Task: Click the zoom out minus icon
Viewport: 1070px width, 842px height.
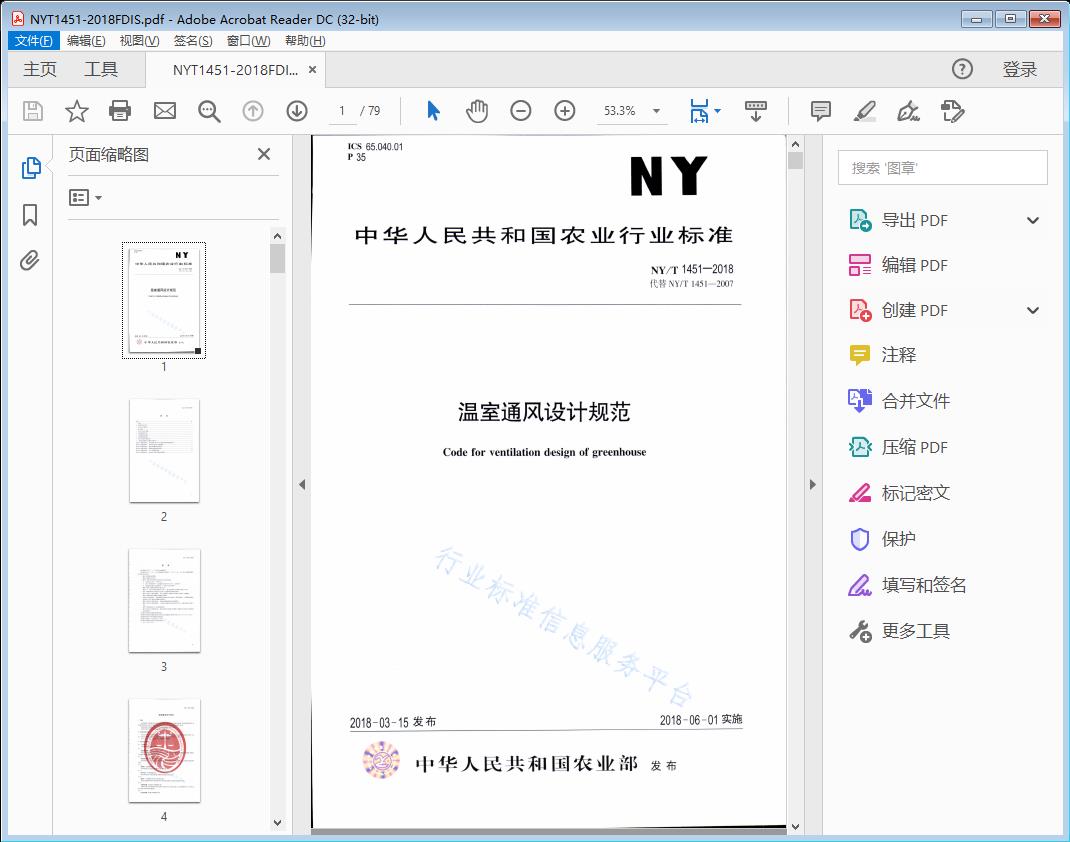Action: (521, 111)
